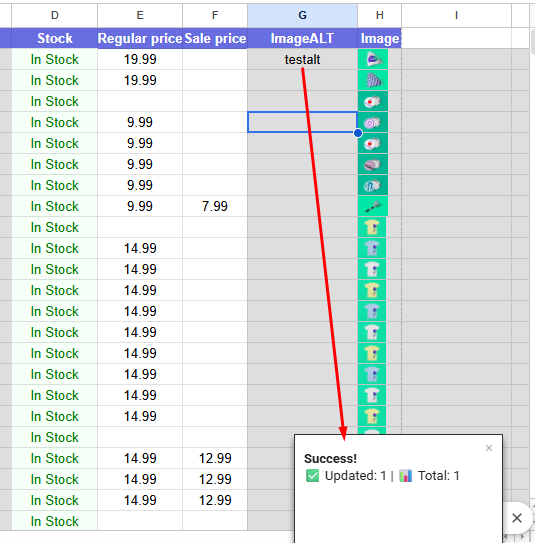535x543 pixels.
Task: Click the Regular price header cell
Action: point(140,38)
